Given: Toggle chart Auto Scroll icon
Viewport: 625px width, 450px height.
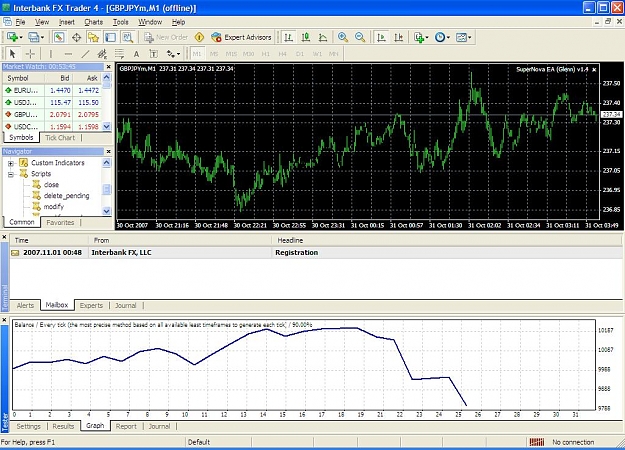Looking at the screenshot, I should 381,37.
